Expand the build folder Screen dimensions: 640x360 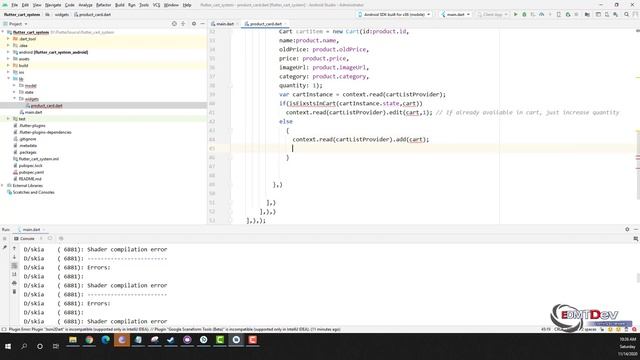[8, 65]
